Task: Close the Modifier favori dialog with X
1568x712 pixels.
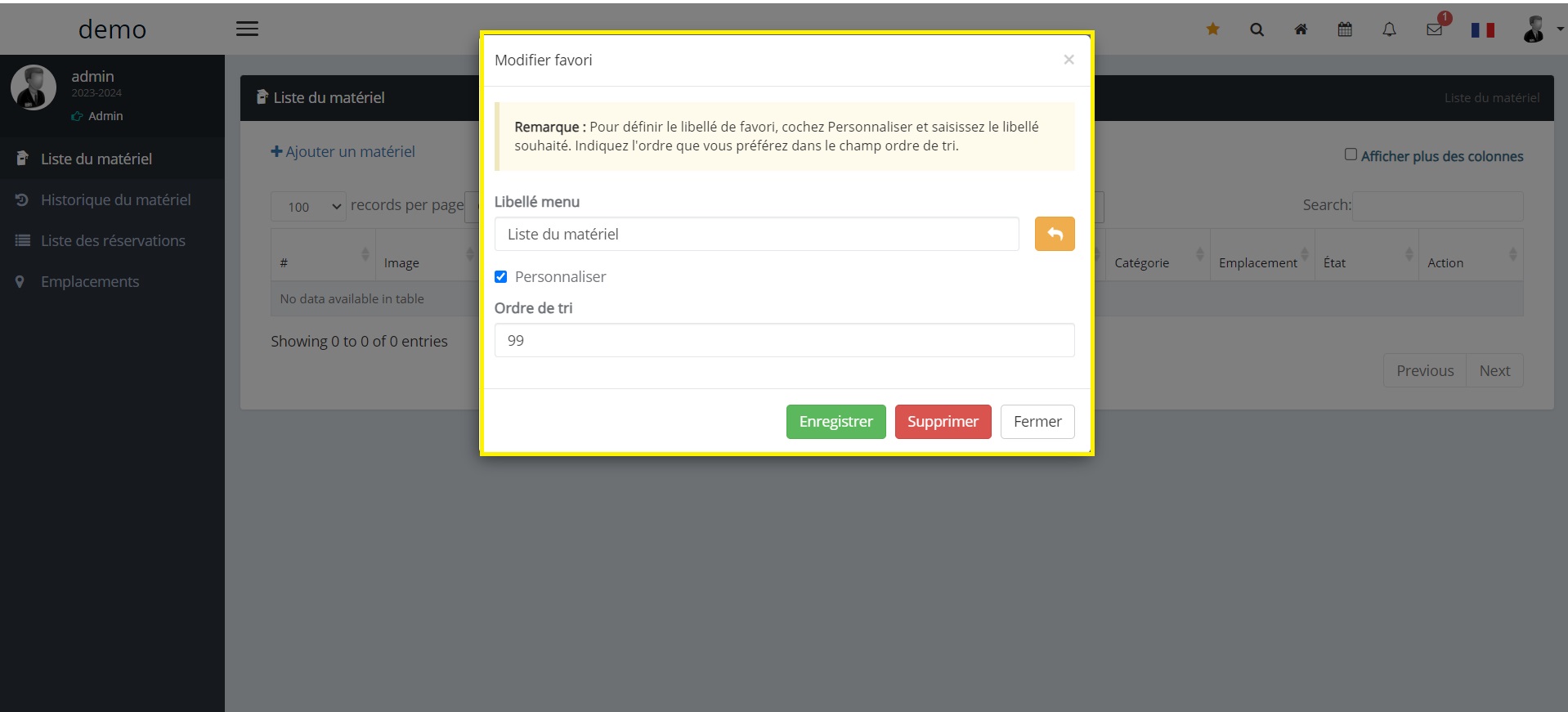Action: tap(1068, 60)
